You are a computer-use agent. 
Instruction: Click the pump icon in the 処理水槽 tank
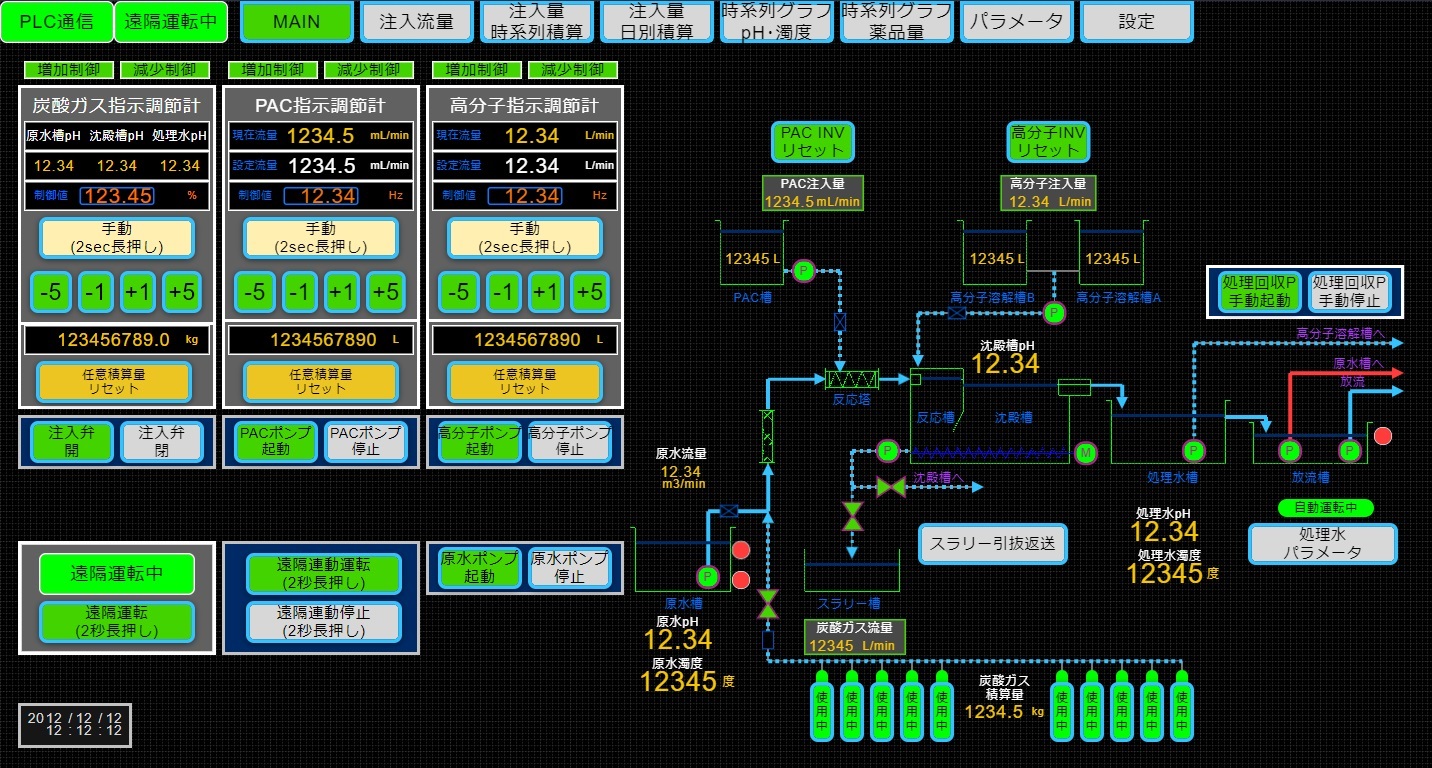point(1192,451)
